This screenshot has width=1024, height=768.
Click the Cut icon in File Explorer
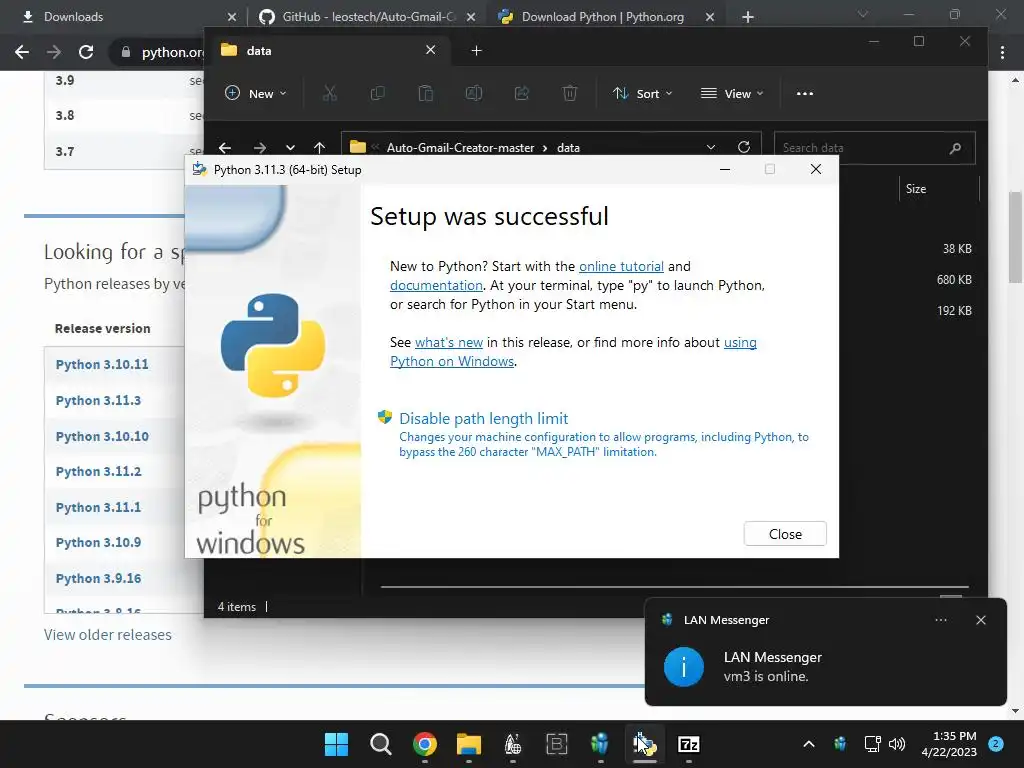tap(329, 93)
